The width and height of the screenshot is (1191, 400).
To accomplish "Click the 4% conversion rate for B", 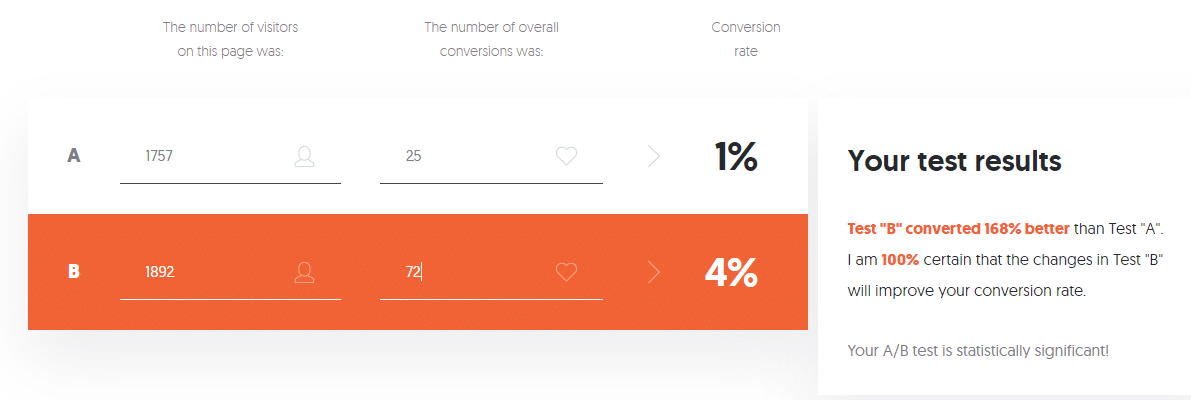I will coord(731,273).
